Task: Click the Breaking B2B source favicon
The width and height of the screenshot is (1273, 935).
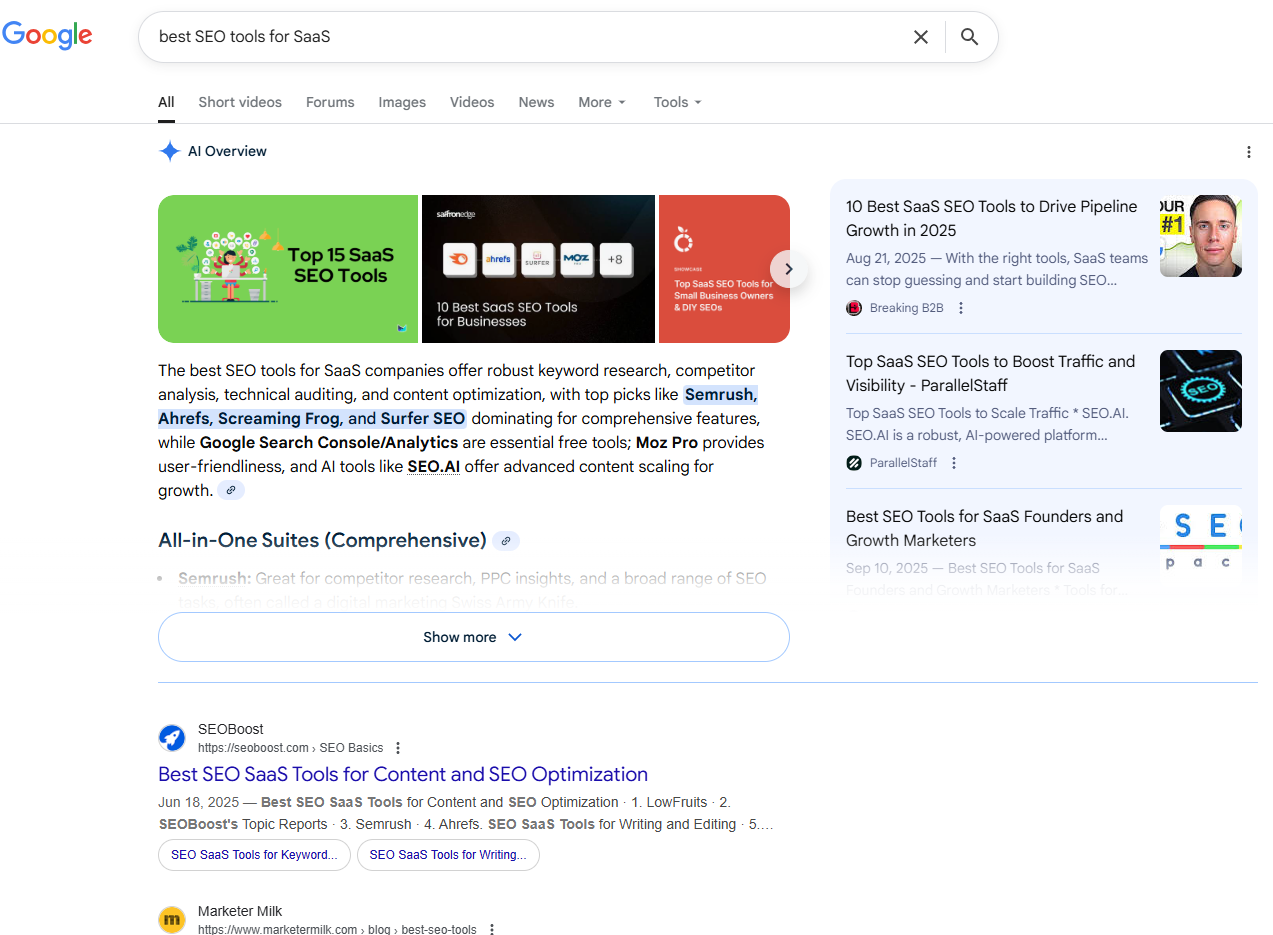Action: [x=854, y=308]
